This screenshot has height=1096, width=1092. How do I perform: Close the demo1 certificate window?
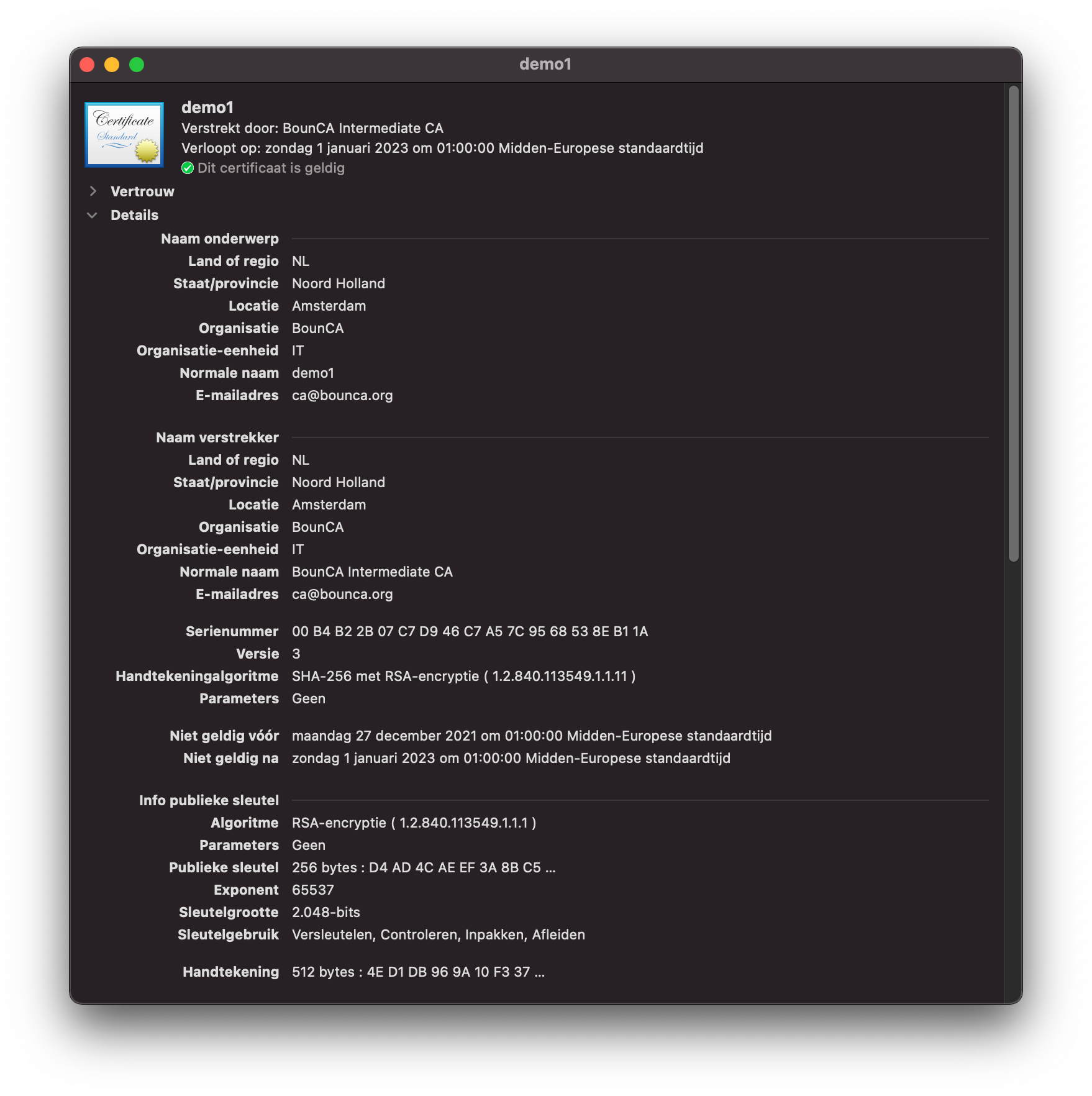click(87, 65)
